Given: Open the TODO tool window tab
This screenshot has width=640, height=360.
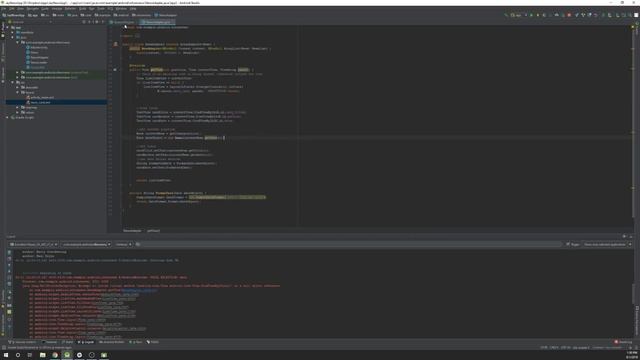Looking at the screenshot, I should [x=153, y=342].
